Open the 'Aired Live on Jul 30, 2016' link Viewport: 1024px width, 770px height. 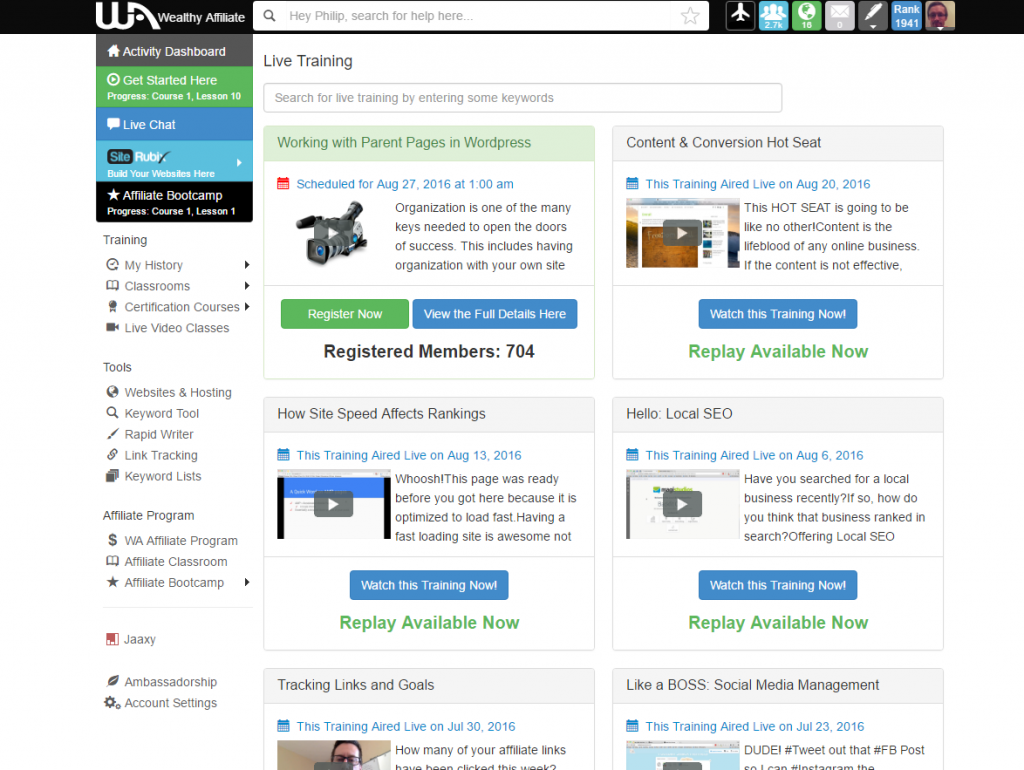(406, 726)
